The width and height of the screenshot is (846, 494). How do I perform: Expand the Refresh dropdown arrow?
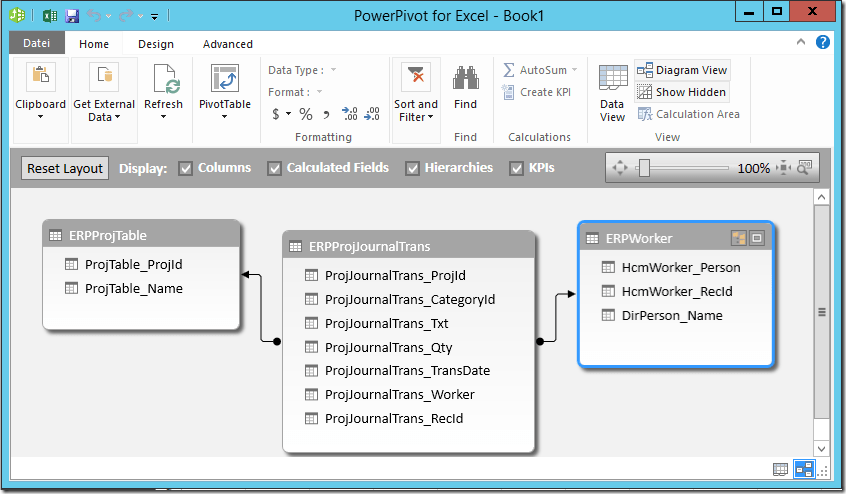[163, 117]
